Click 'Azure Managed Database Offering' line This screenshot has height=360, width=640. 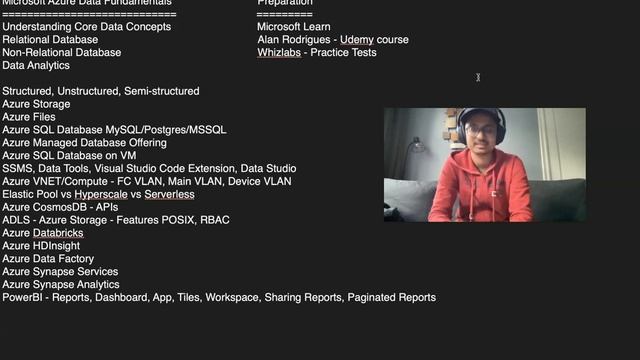point(84,143)
